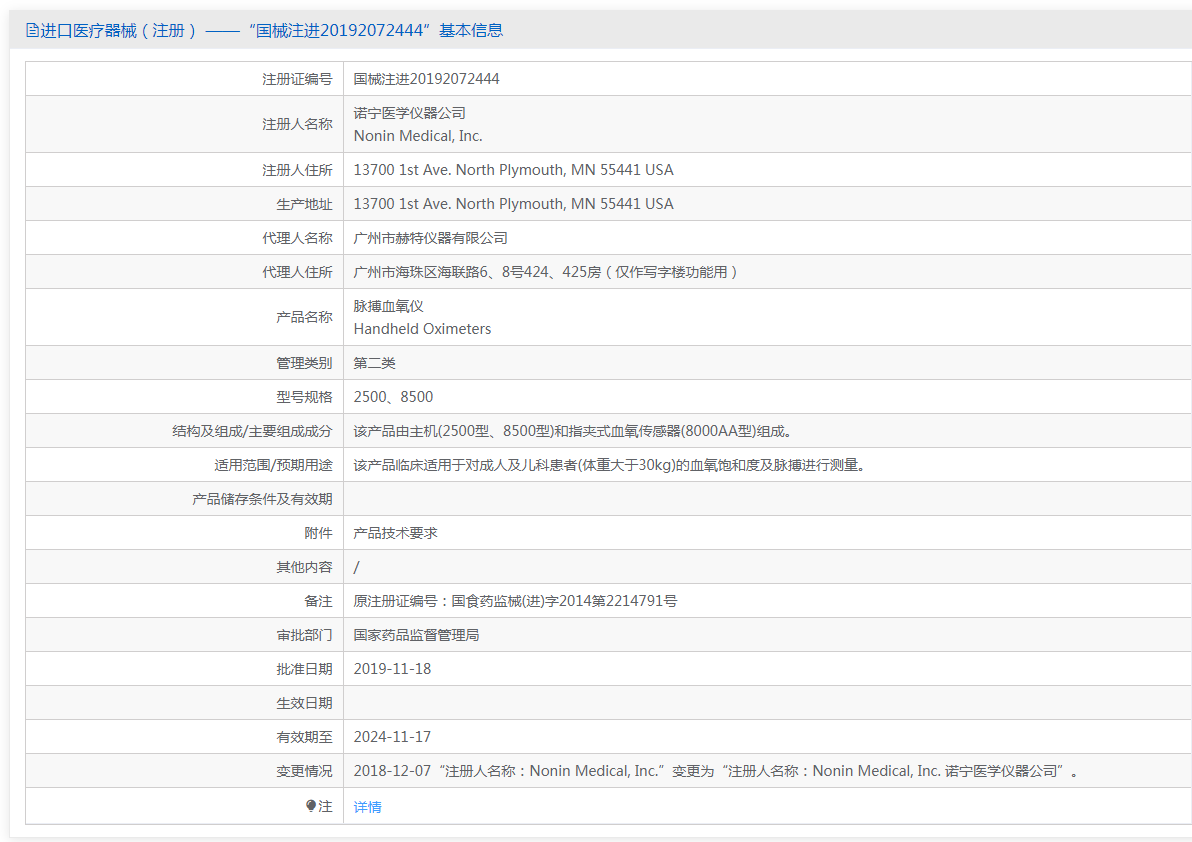Click the 结构及组成/主要组成成分 row label
The image size is (1192, 842).
[x=252, y=431]
